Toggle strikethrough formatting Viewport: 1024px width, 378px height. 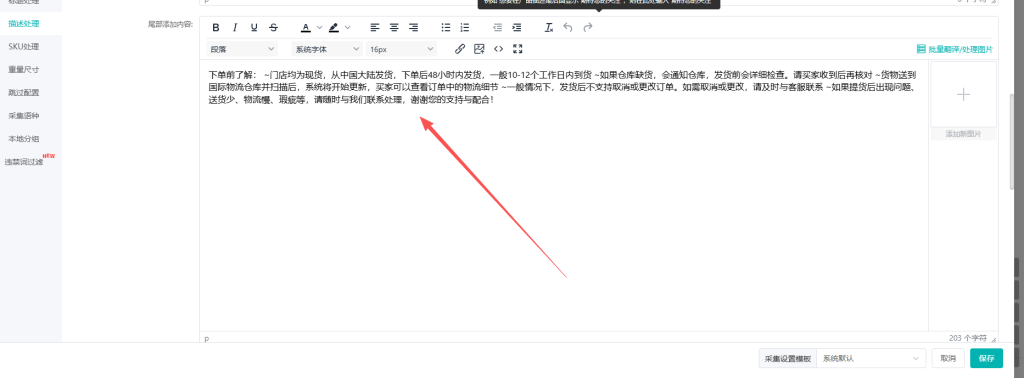[x=274, y=27]
